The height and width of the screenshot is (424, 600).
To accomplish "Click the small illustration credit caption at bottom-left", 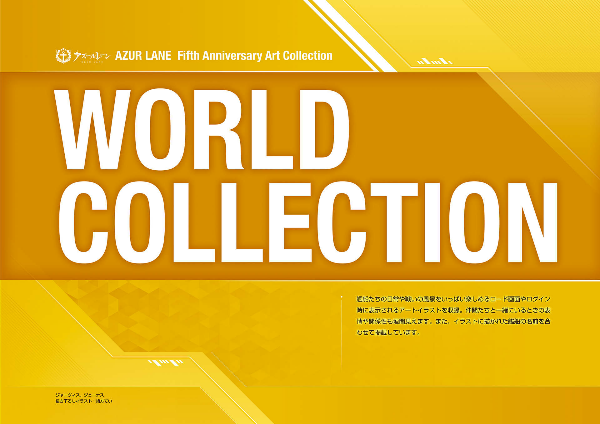I will [84, 398].
